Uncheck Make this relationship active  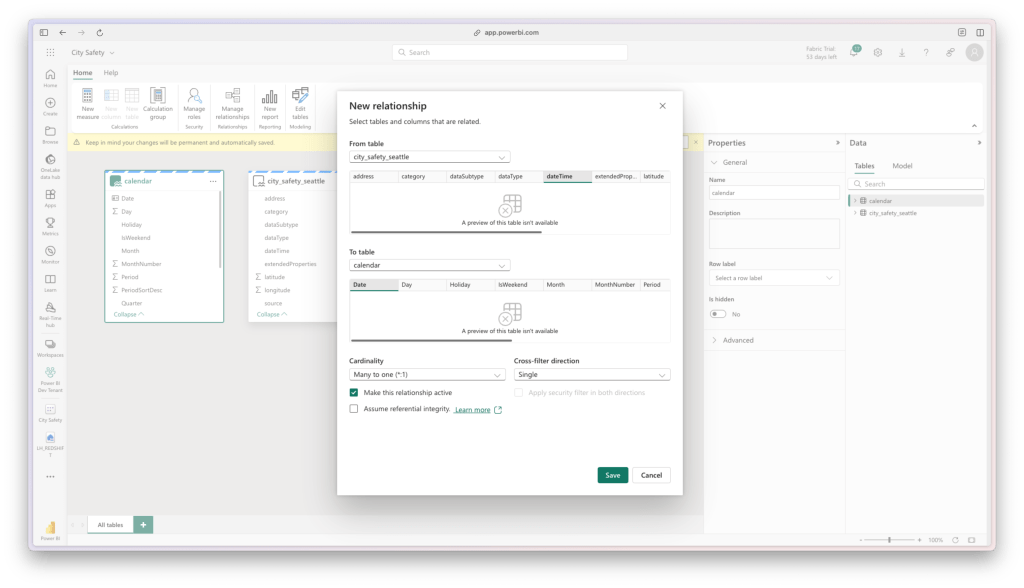[x=354, y=393]
